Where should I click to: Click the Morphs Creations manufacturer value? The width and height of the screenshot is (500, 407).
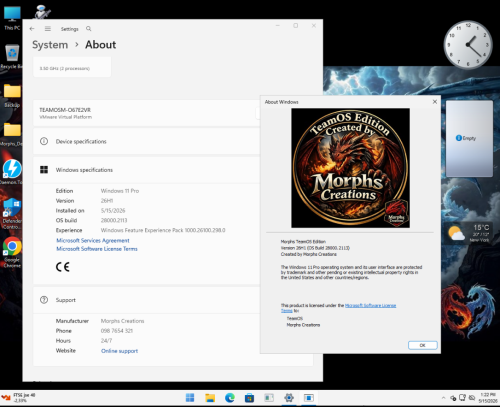click(x=122, y=321)
